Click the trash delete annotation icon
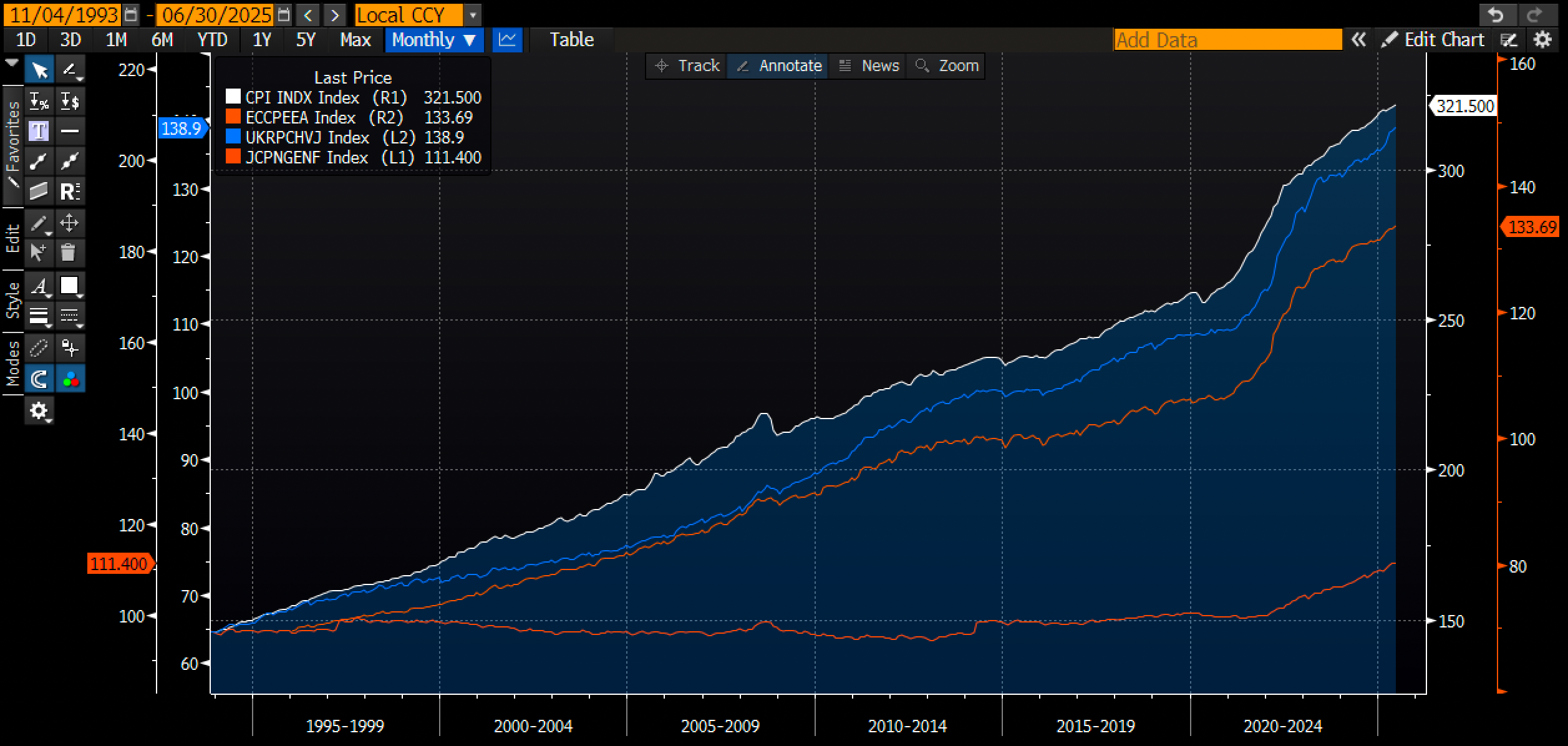This screenshot has width=1568, height=746. pyautogui.click(x=69, y=253)
